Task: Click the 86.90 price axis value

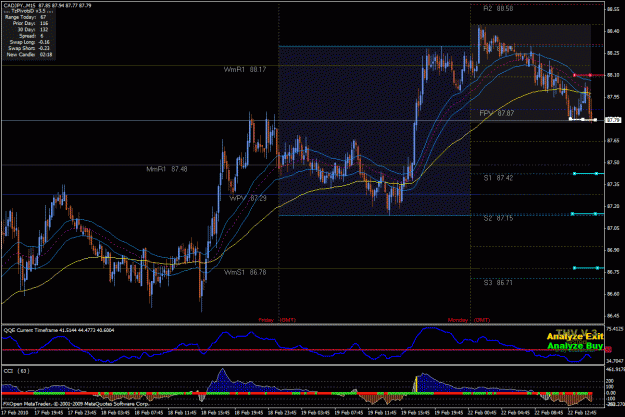Action: coord(613,250)
